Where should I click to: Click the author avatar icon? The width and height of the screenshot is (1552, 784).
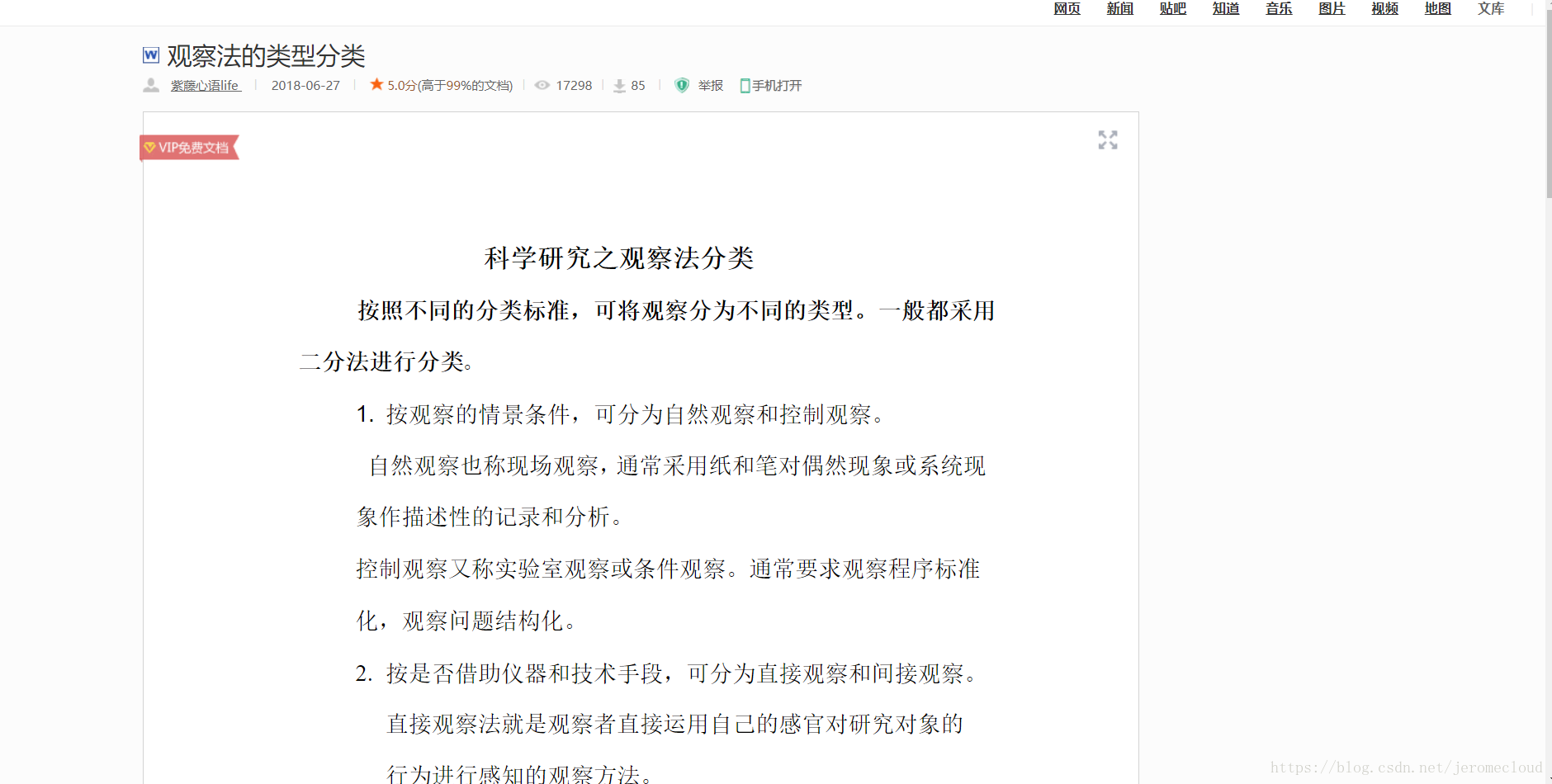(151, 85)
